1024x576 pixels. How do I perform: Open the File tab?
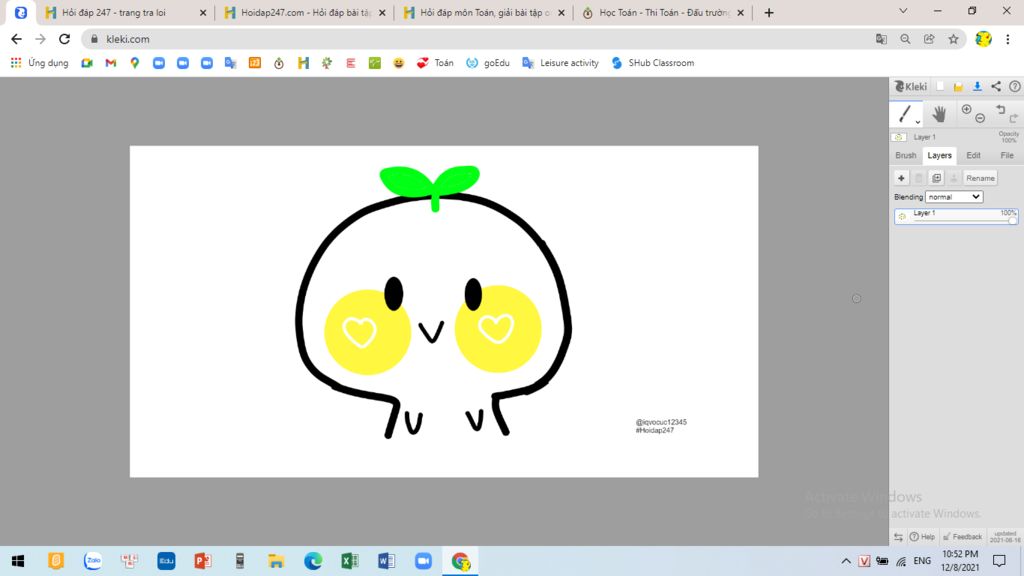(x=1006, y=155)
